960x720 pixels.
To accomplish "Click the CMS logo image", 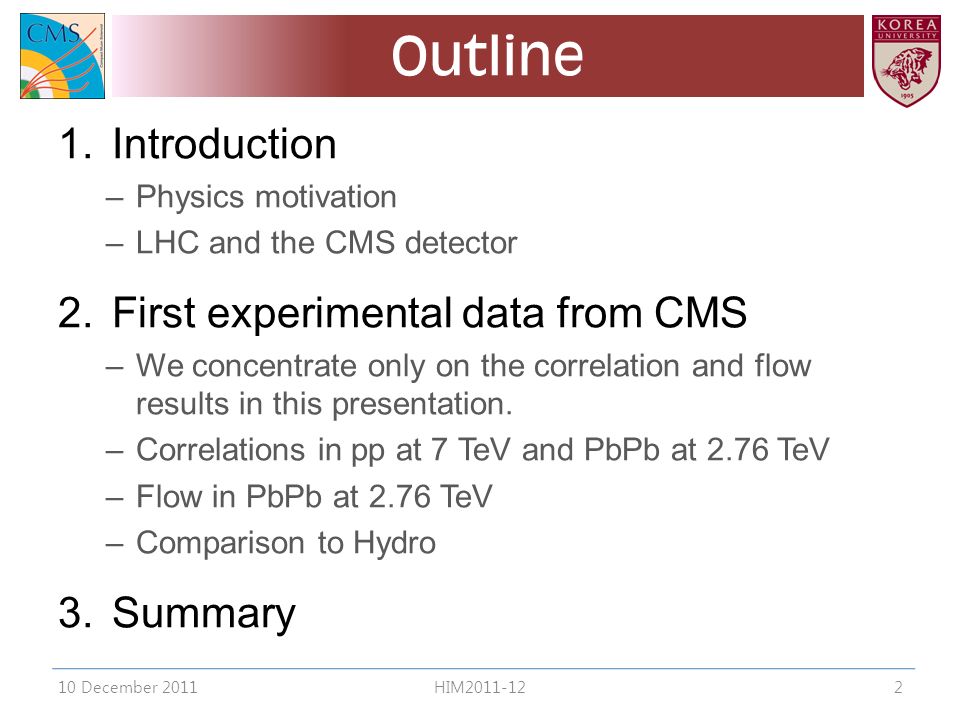I will (x=62, y=56).
